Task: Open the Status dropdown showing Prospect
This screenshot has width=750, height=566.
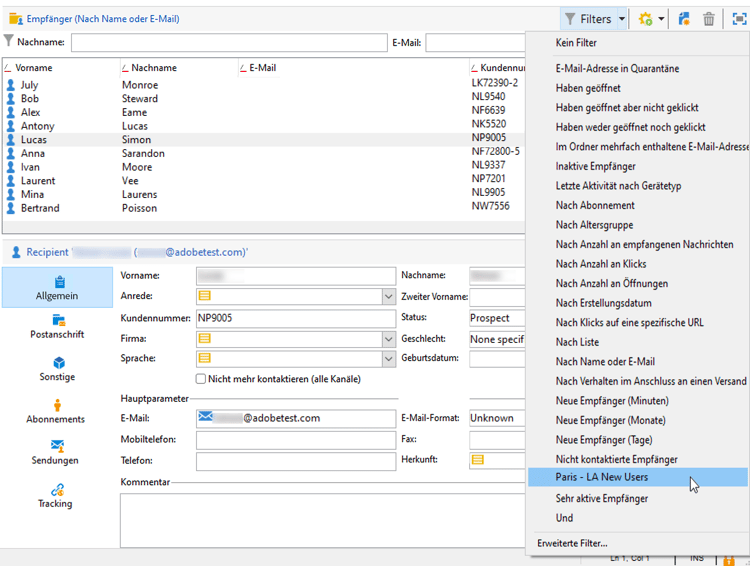Action: [497, 318]
